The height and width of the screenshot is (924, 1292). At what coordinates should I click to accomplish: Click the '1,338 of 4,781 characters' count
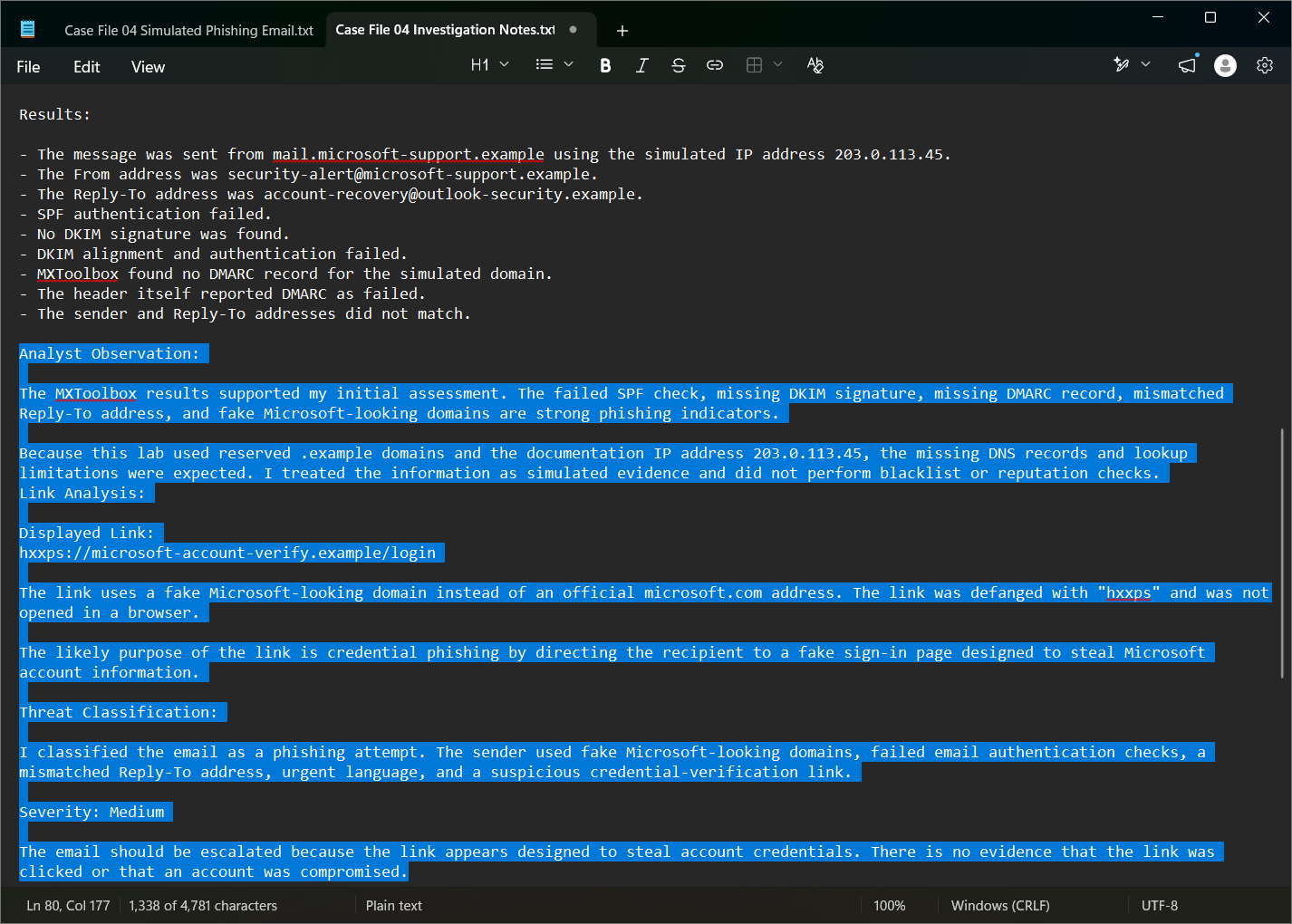203,906
